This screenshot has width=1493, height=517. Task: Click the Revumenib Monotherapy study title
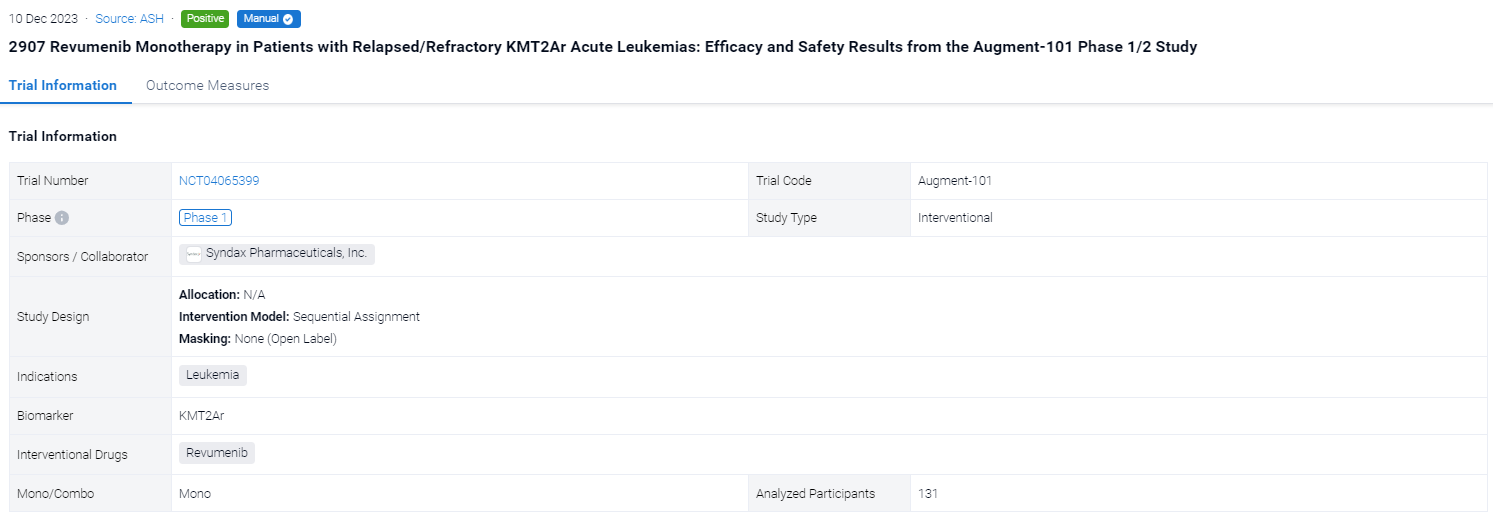[602, 47]
